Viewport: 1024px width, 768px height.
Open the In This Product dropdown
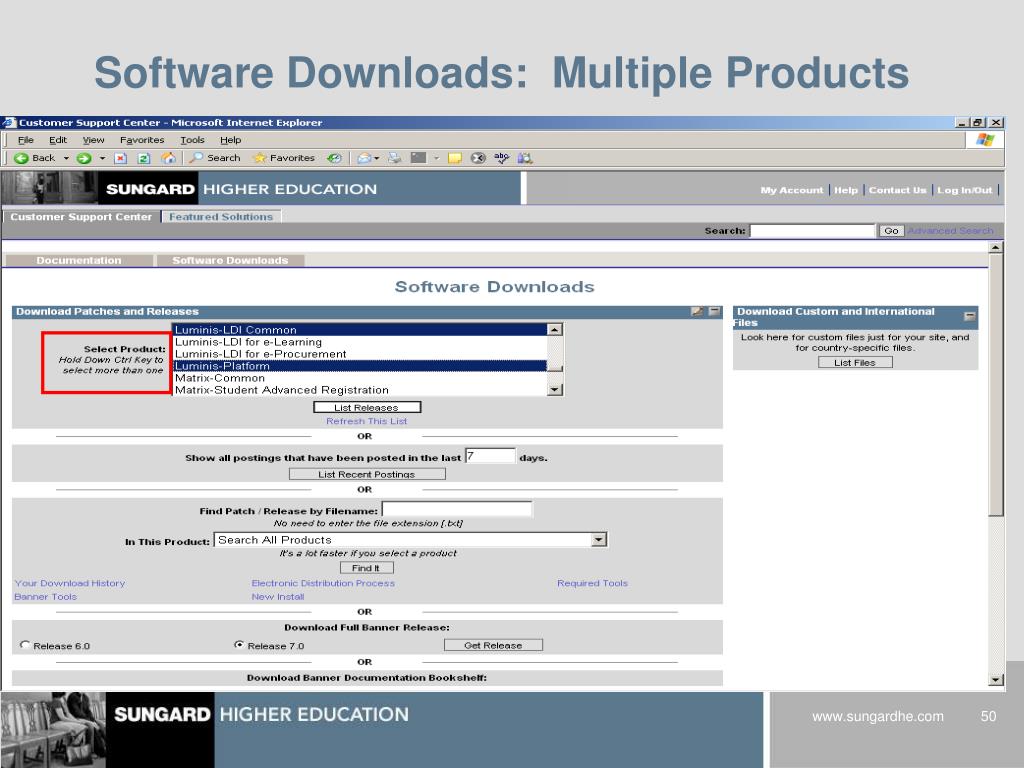(x=599, y=539)
